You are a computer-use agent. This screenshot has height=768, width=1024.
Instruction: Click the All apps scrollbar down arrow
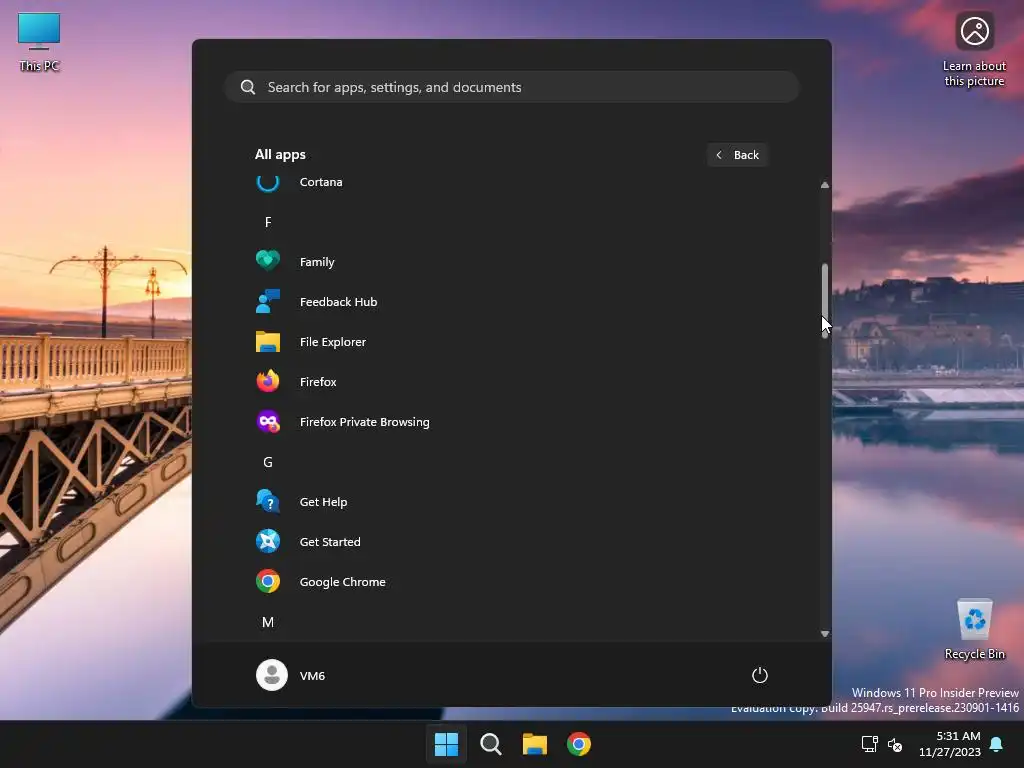[x=825, y=633]
